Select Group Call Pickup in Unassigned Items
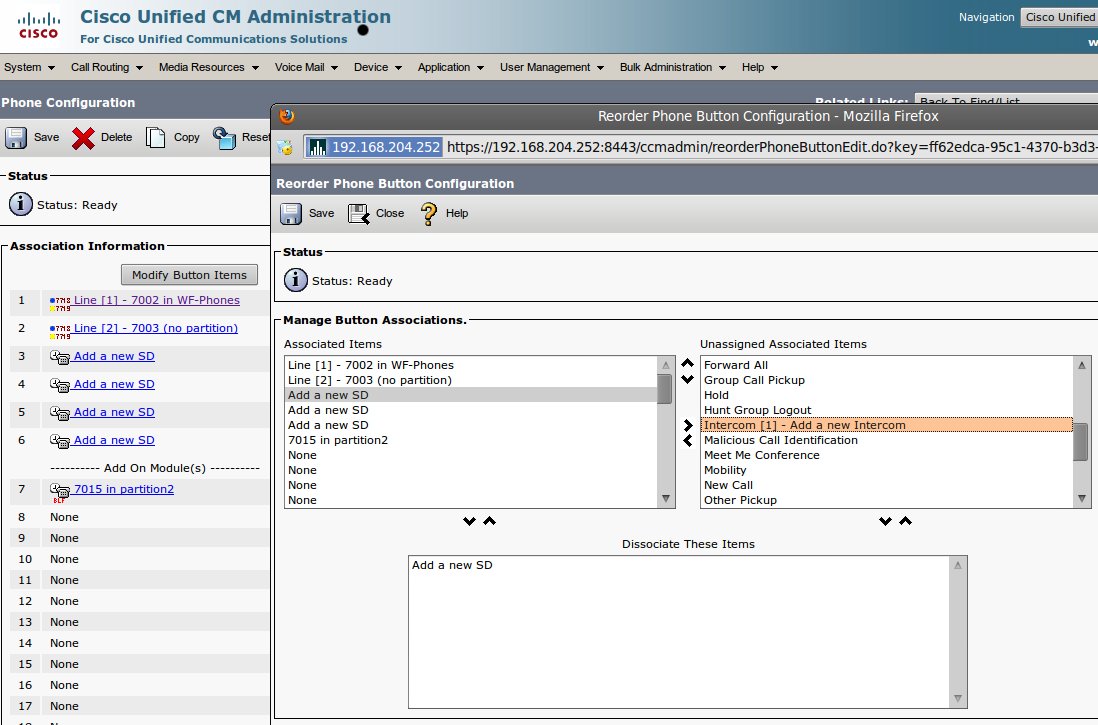Viewport: 1098px width, 725px height. (x=887, y=380)
